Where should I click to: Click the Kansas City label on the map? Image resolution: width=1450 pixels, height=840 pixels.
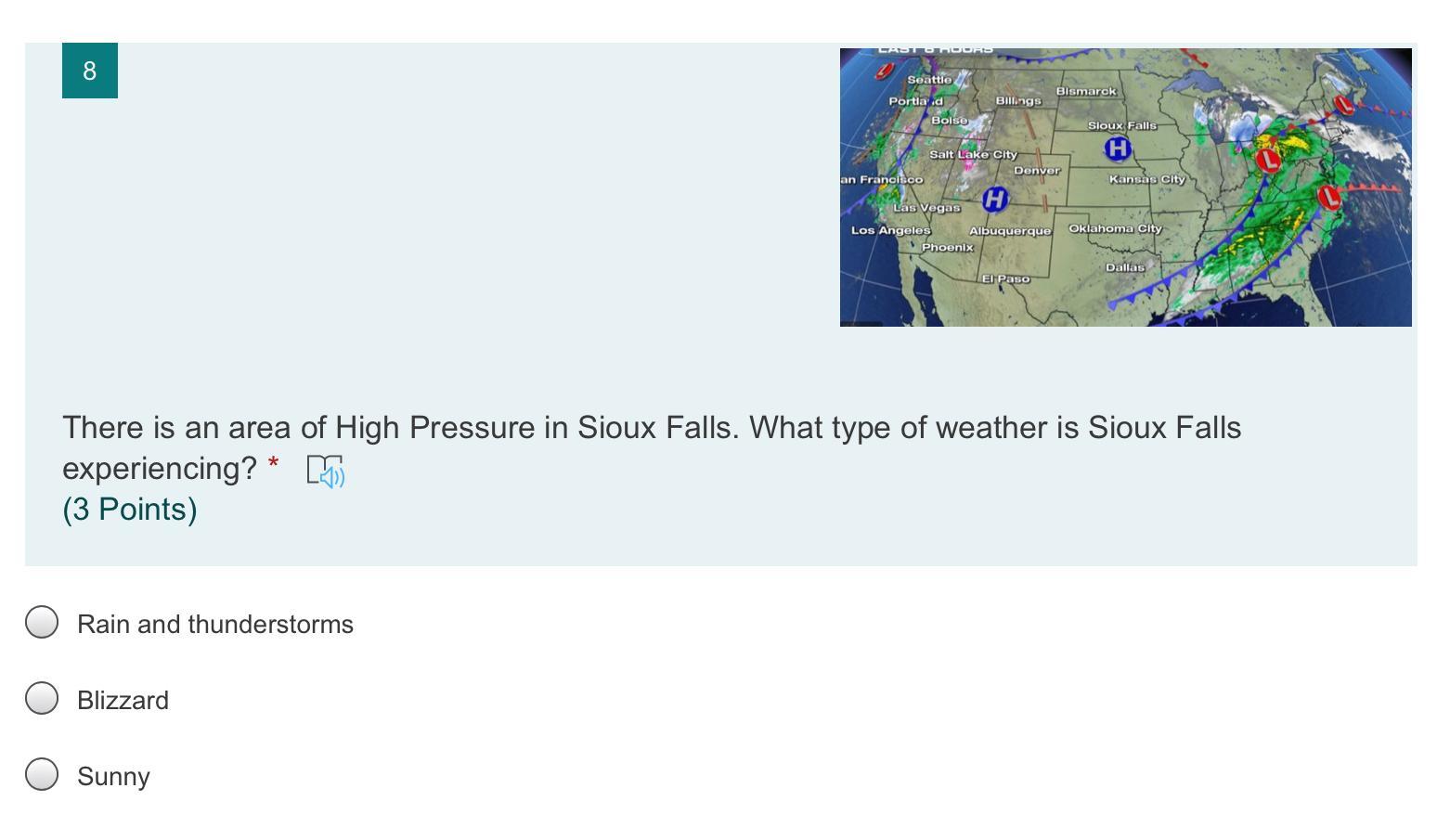[1146, 179]
